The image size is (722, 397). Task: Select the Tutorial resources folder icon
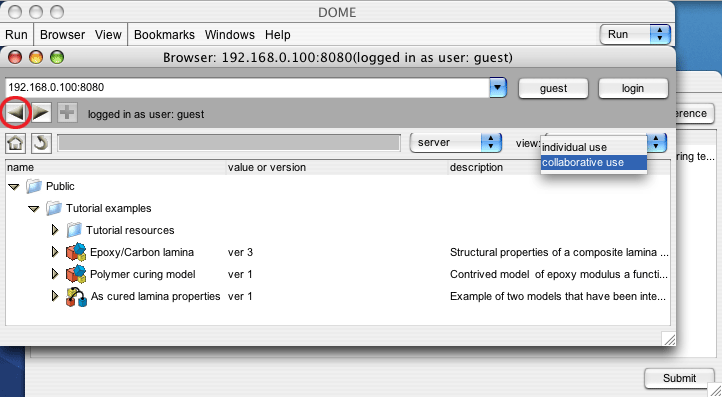click(74, 230)
